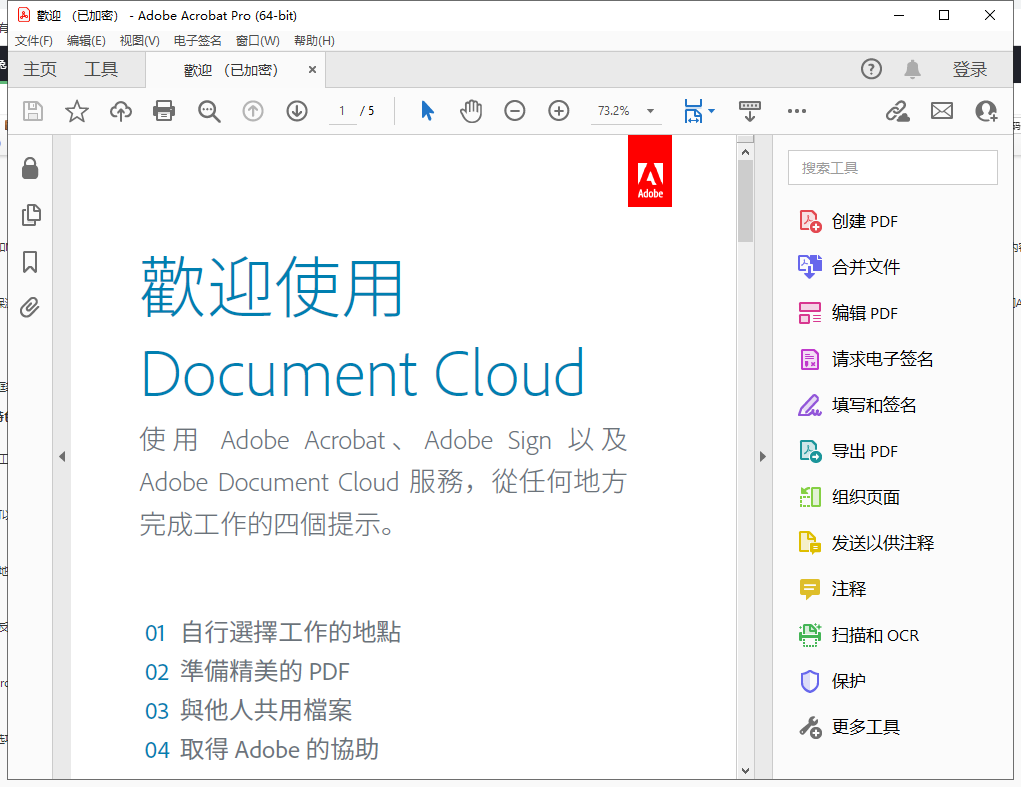
Task: Click the scrollbar down arrow
Action: (x=746, y=771)
